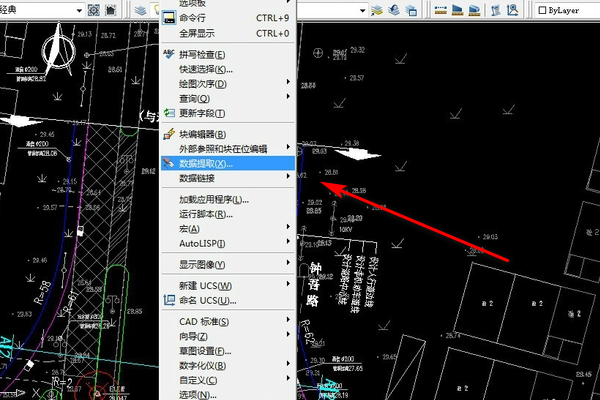Click the UCS icon beside 命名 UCS
This screenshot has width=600, height=400.
[x=169, y=300]
